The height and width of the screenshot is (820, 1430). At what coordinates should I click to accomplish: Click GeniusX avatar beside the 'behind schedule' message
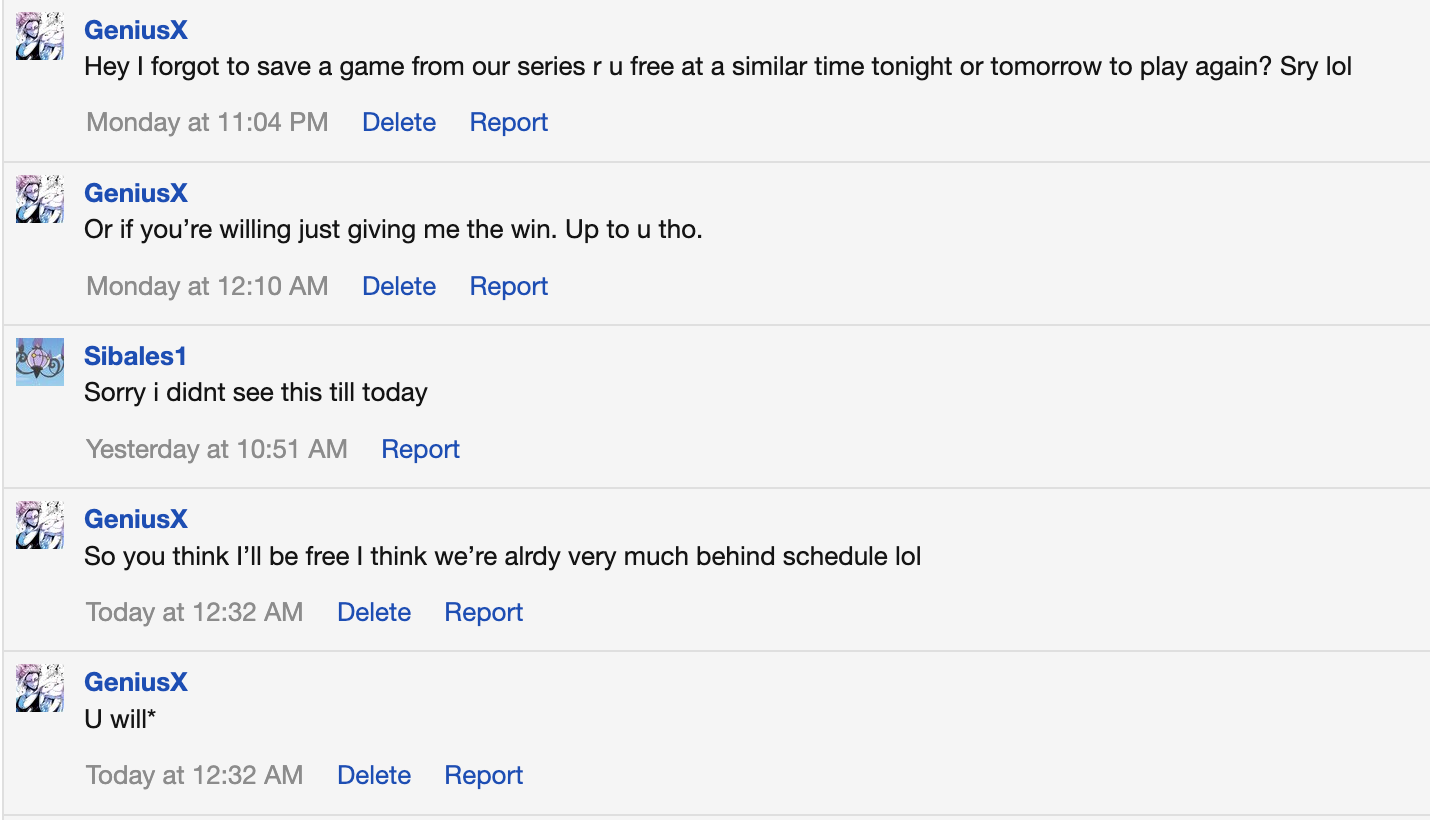[x=40, y=525]
